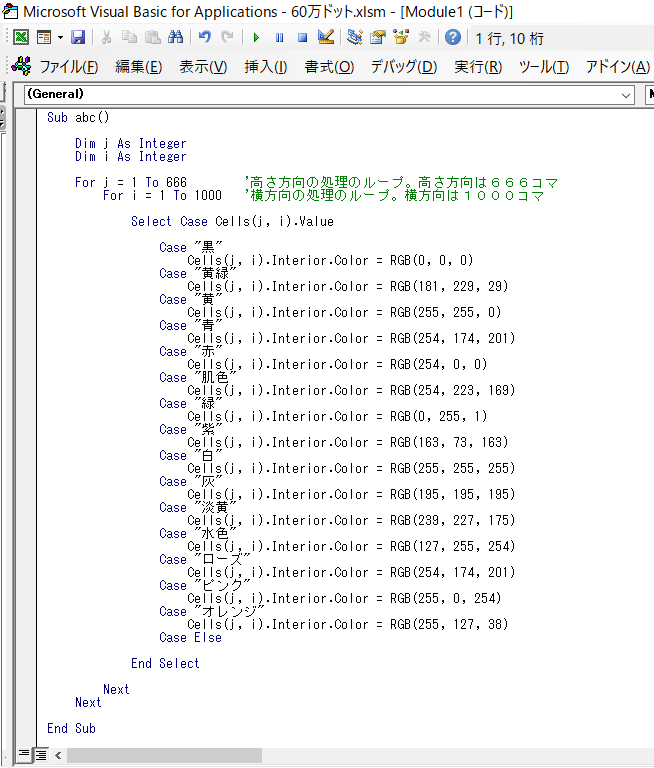Open the Toolbox icon
The height and width of the screenshot is (768, 654).
click(x=424, y=37)
